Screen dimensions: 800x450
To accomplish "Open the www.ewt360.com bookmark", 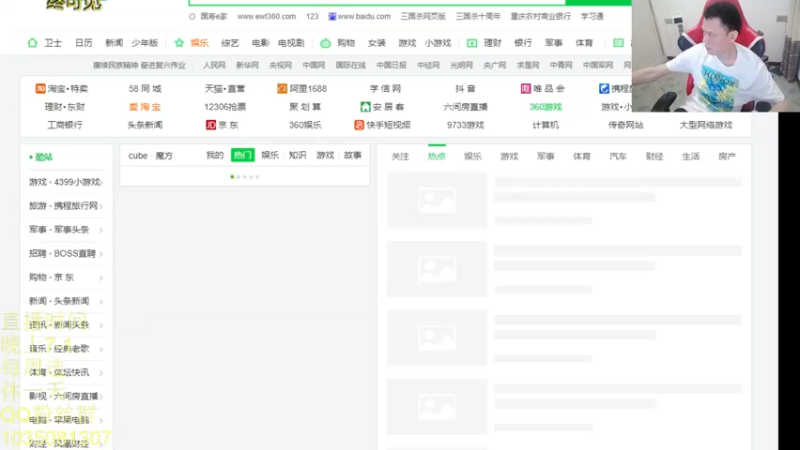I will point(266,17).
